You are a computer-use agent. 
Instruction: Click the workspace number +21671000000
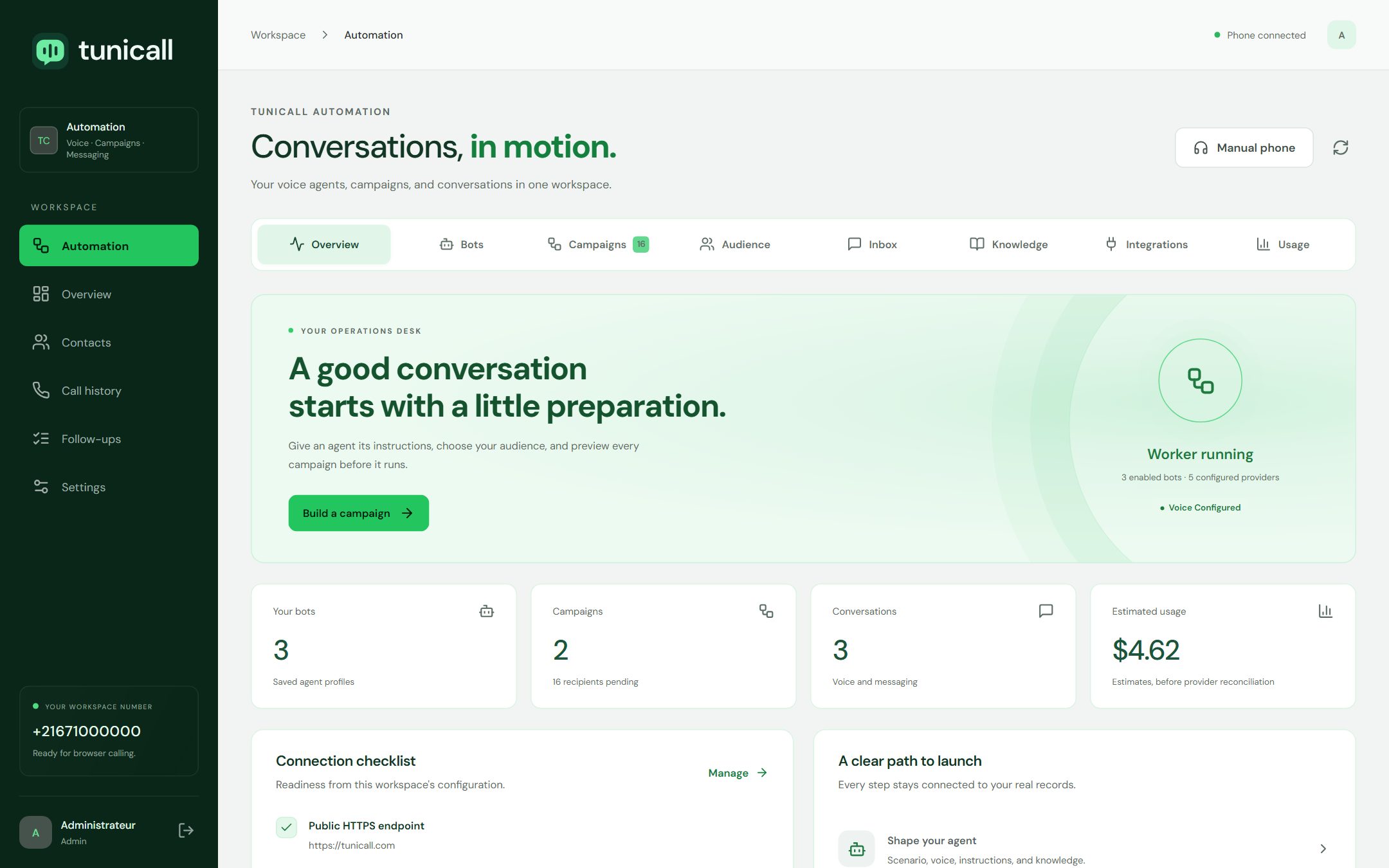pos(87,731)
